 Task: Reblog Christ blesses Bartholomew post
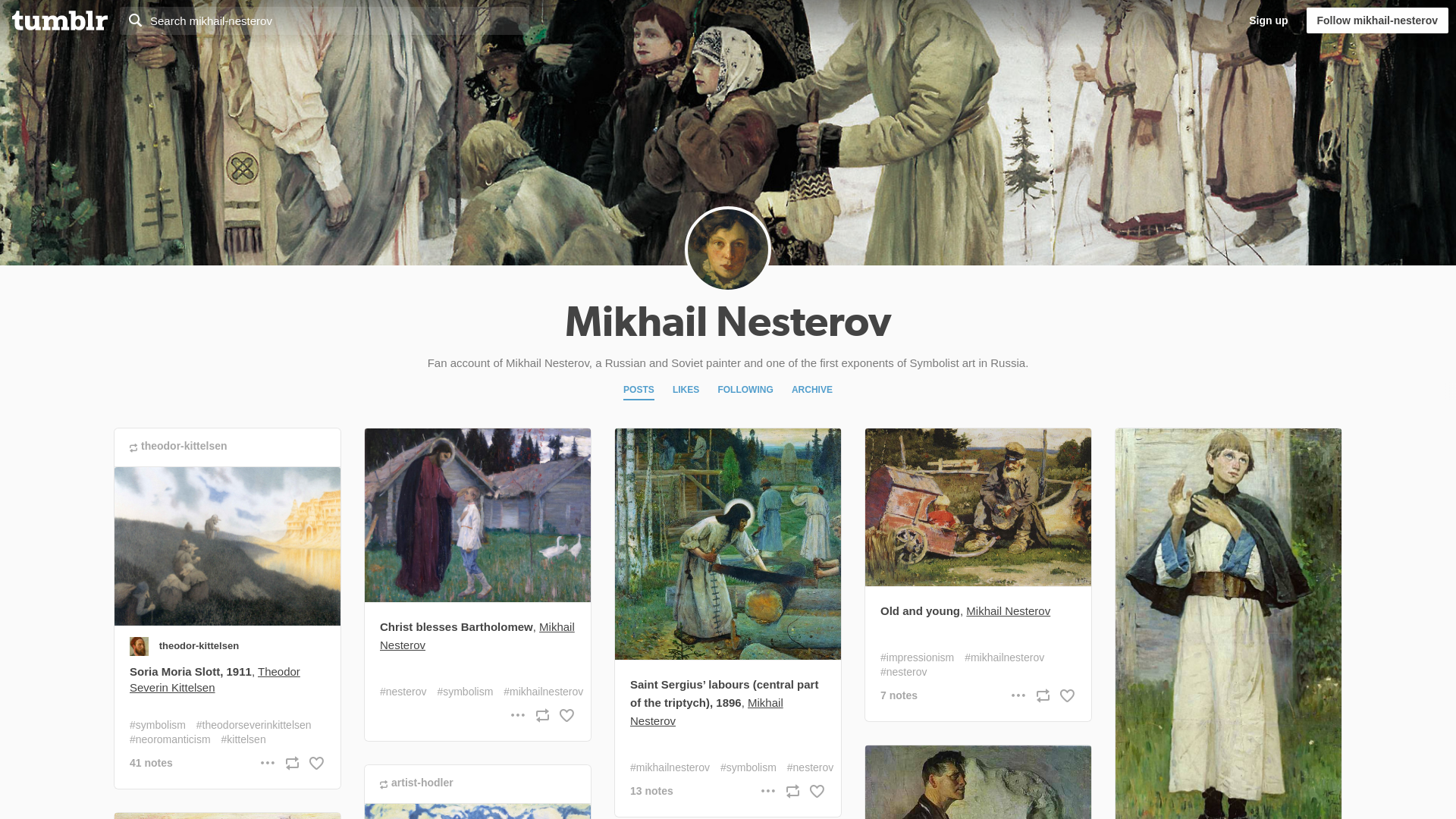coord(542,716)
